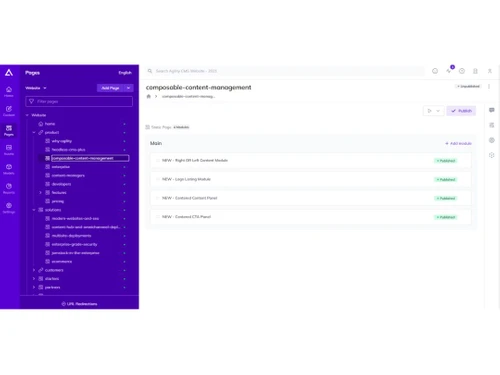Open the Add Page dropdown arrow
This screenshot has width=500, height=375.
[x=128, y=88]
